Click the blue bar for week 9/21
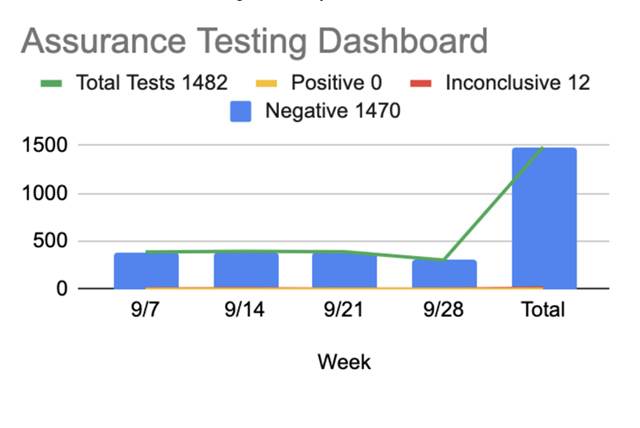 tap(345, 271)
